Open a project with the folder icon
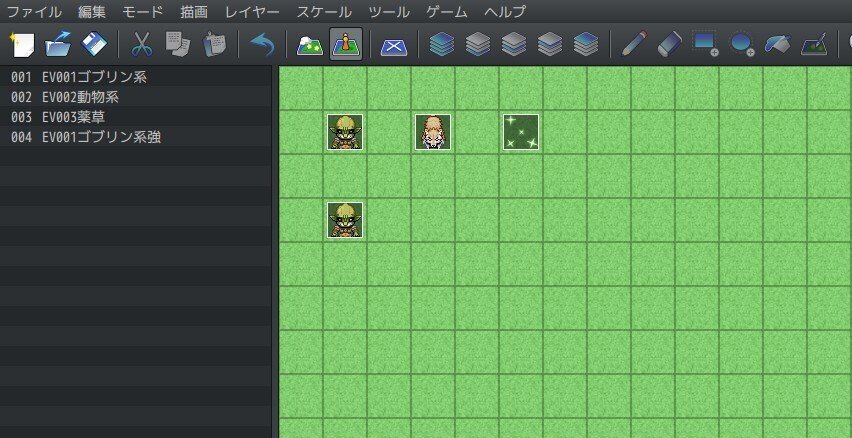The height and width of the screenshot is (438, 852). pos(58,45)
